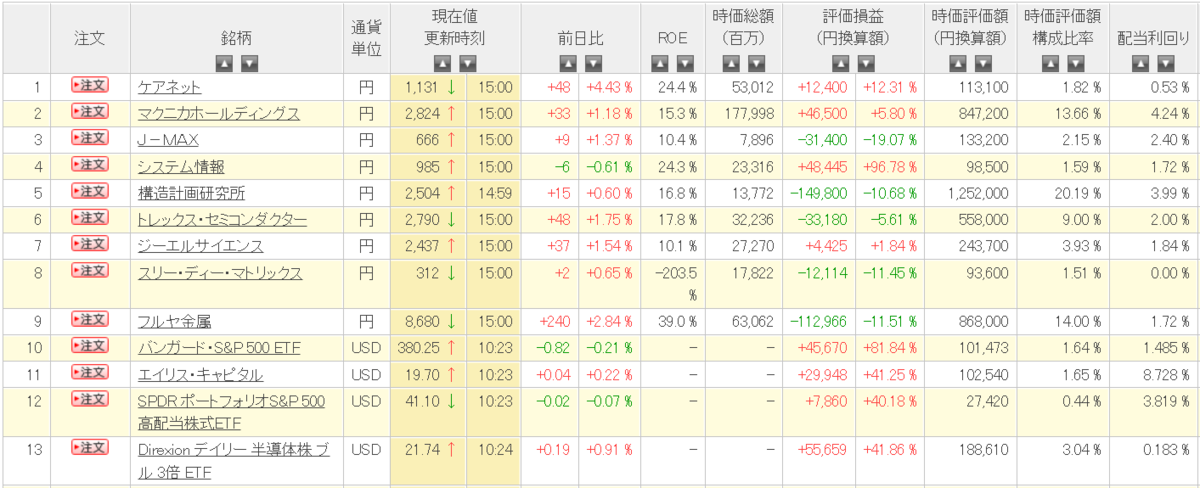Click 注文 button for トレックス・セミコンダクター

[89, 218]
